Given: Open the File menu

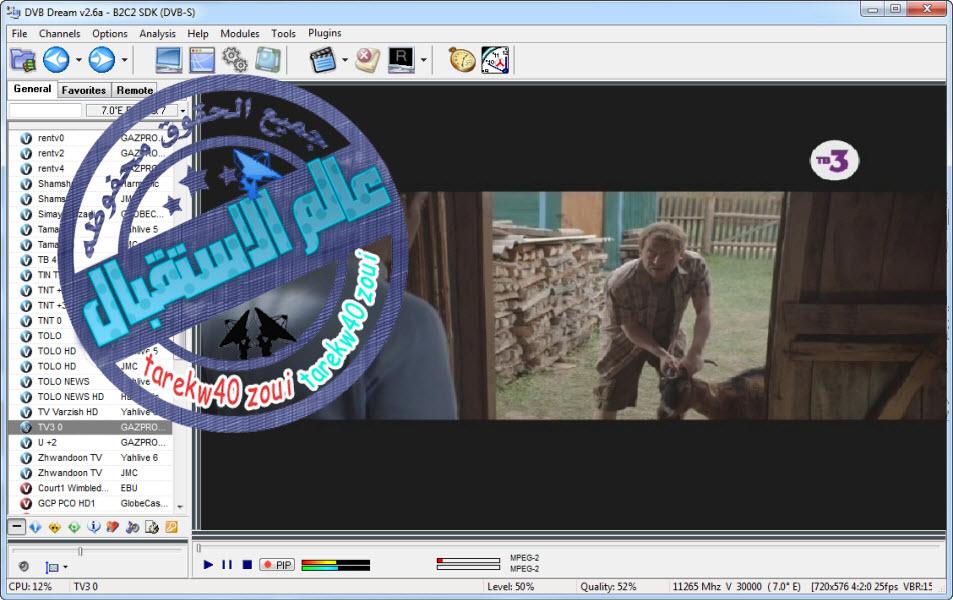Looking at the screenshot, I should point(19,33).
